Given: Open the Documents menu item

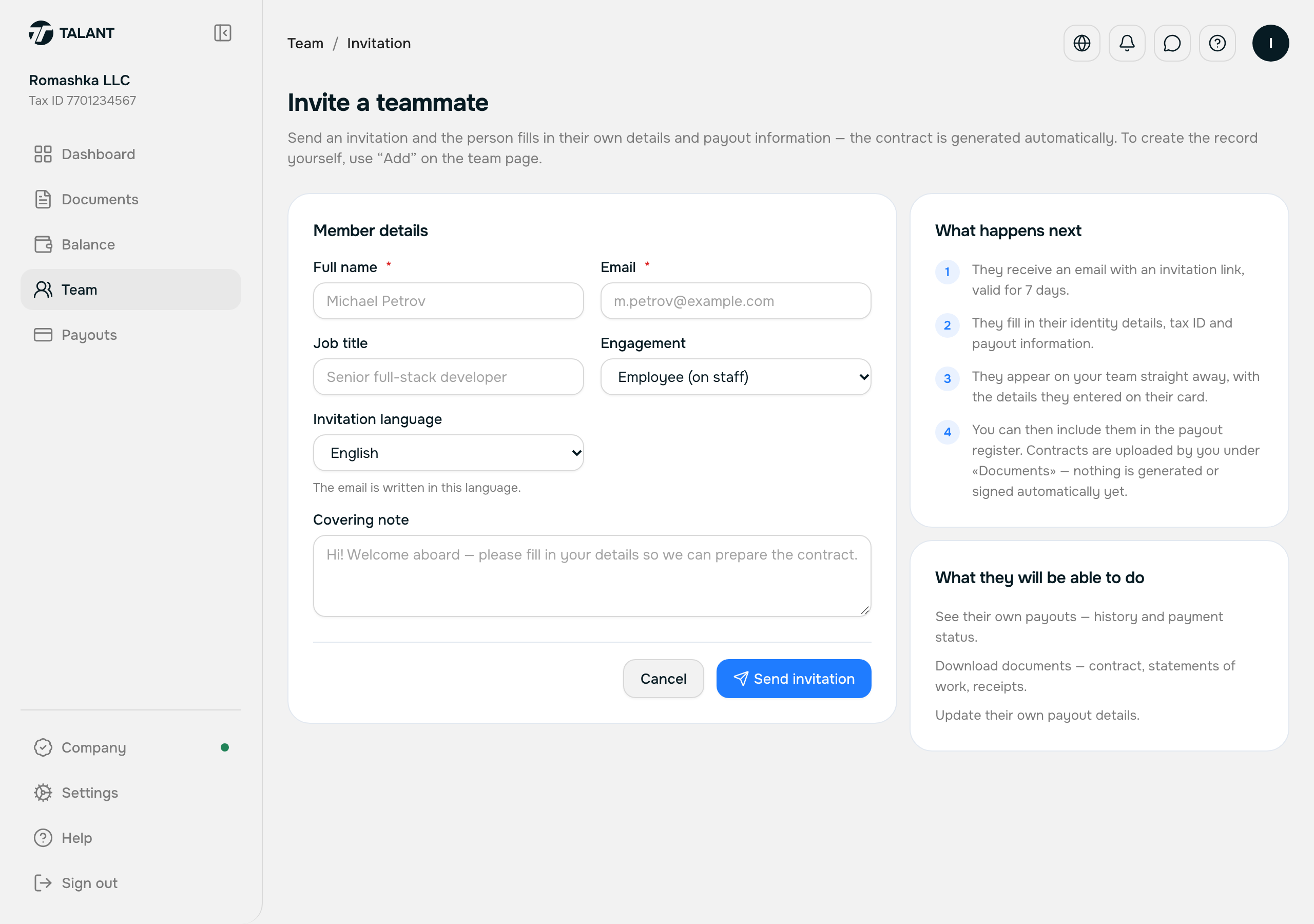Looking at the screenshot, I should pyautogui.click(x=131, y=199).
